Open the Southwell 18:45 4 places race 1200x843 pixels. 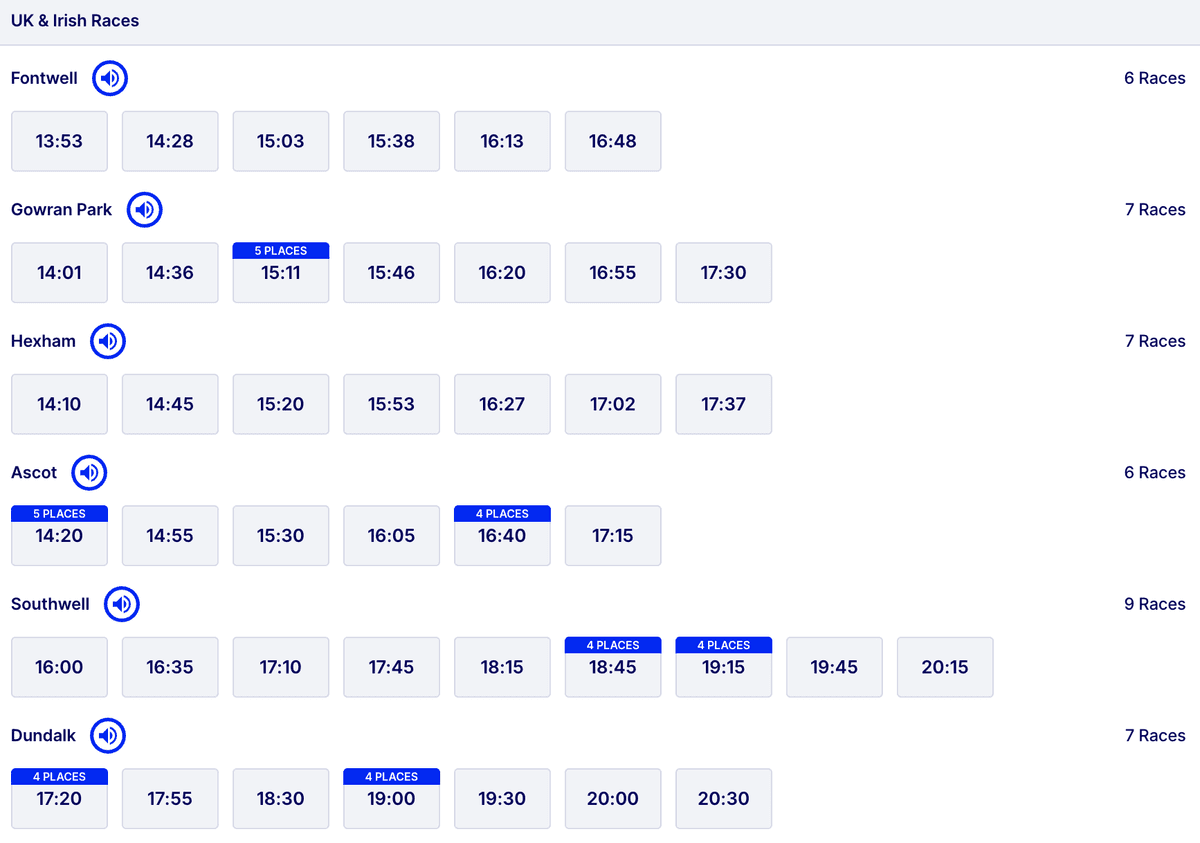tap(613, 667)
